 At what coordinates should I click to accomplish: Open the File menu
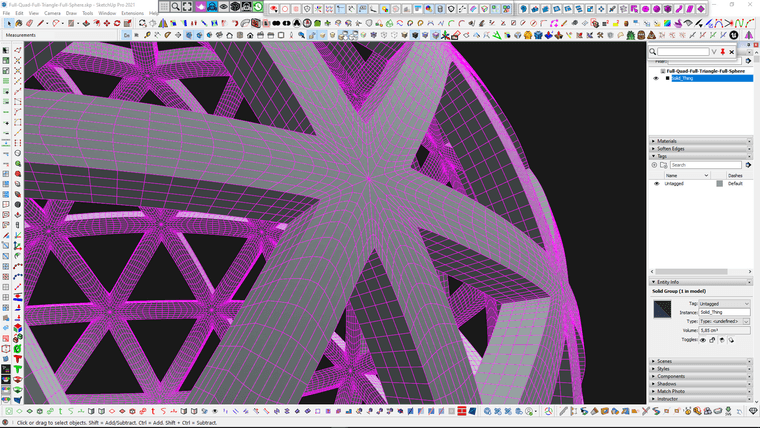(x=6, y=13)
